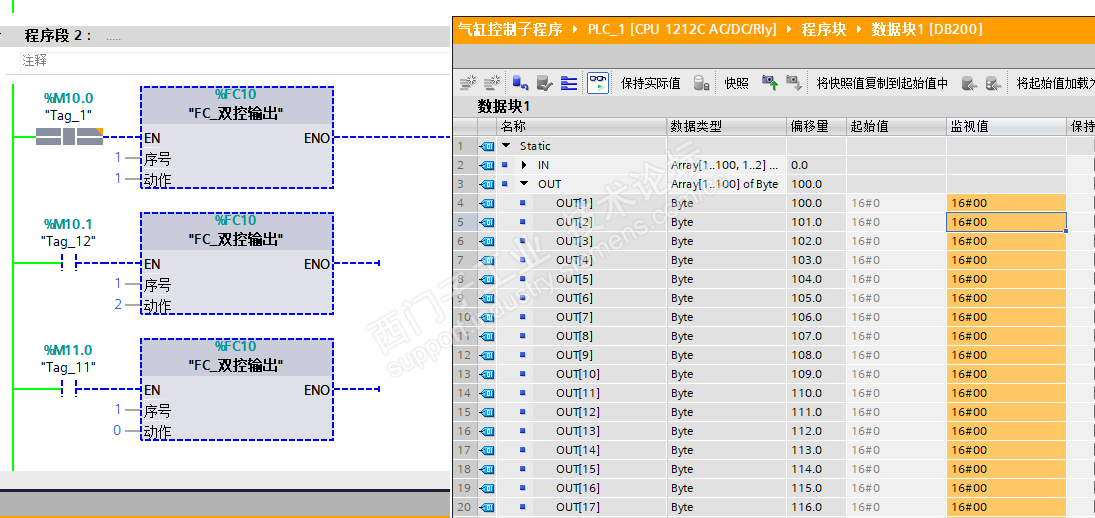This screenshot has width=1095, height=518.
Task: Click second database icon after 将快照值复制到起始值中
Action: tap(994, 83)
